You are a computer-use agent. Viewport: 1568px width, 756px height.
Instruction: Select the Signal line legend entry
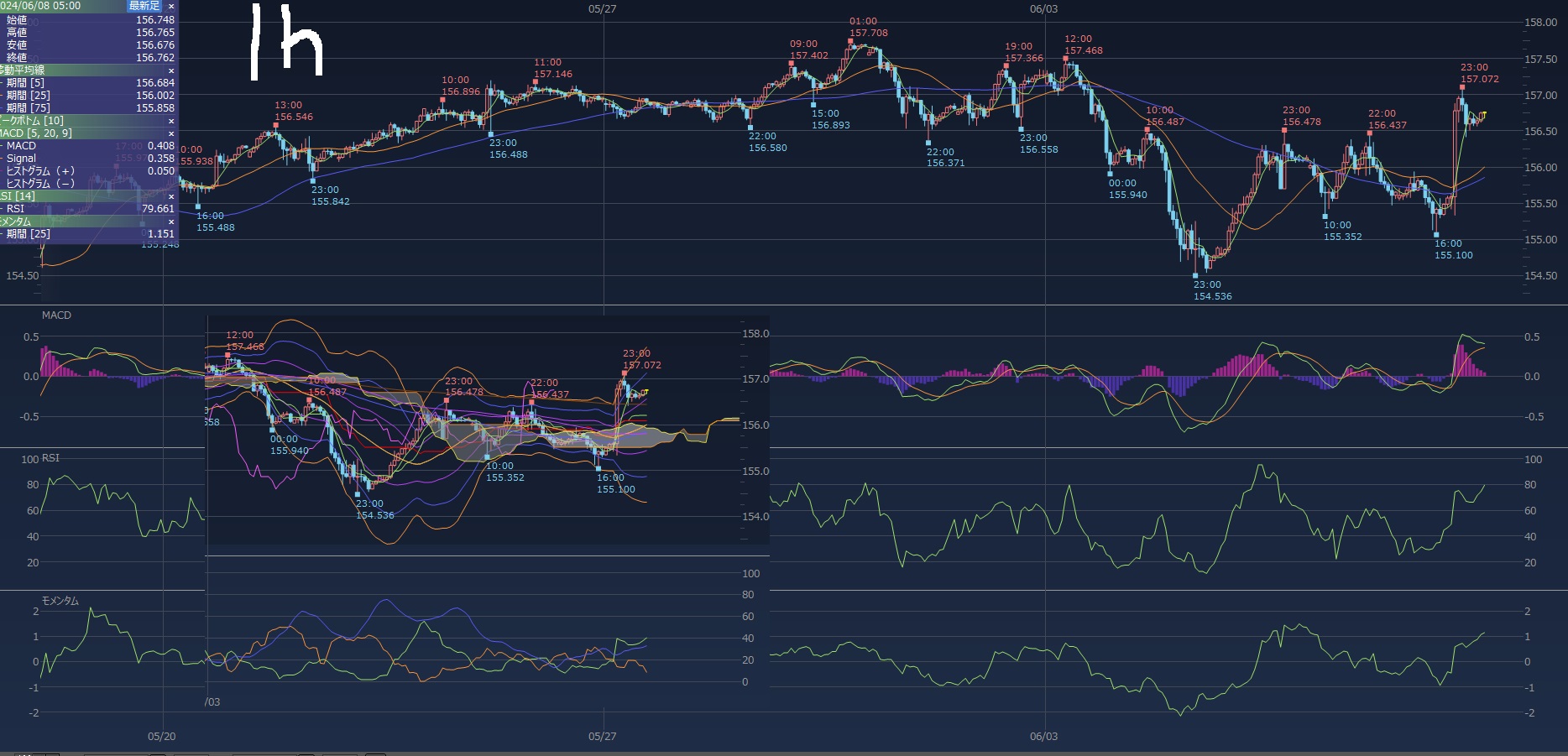pos(84,159)
